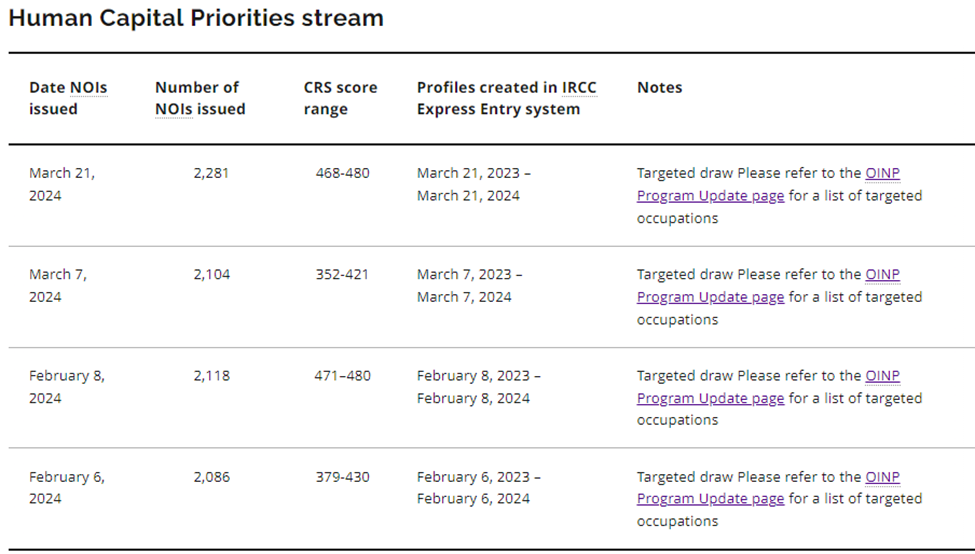Click the Number of NOIs issued header
The width and height of the screenshot is (975, 554).
click(x=200, y=98)
